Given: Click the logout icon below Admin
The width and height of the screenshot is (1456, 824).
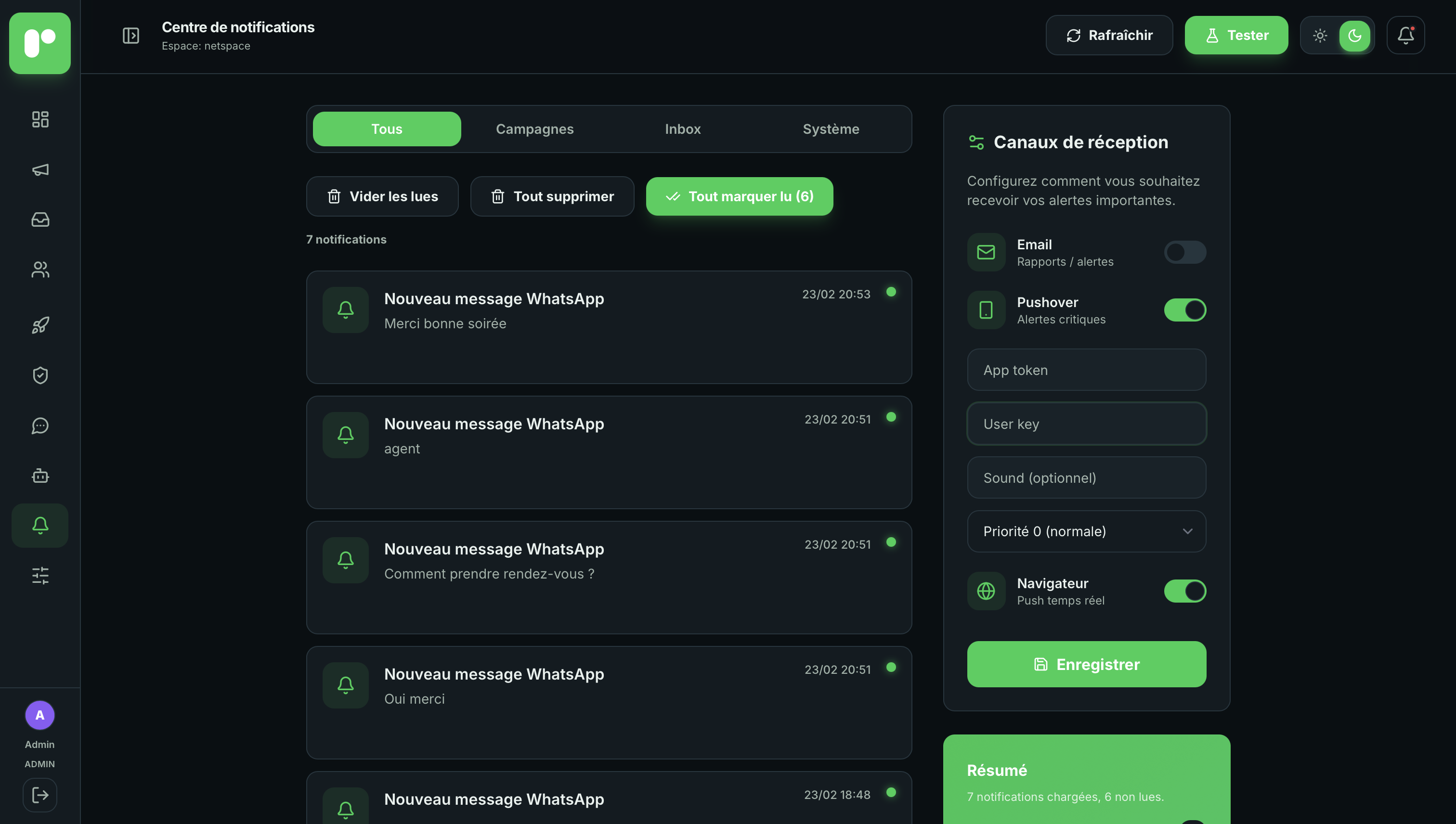Looking at the screenshot, I should pyautogui.click(x=40, y=795).
